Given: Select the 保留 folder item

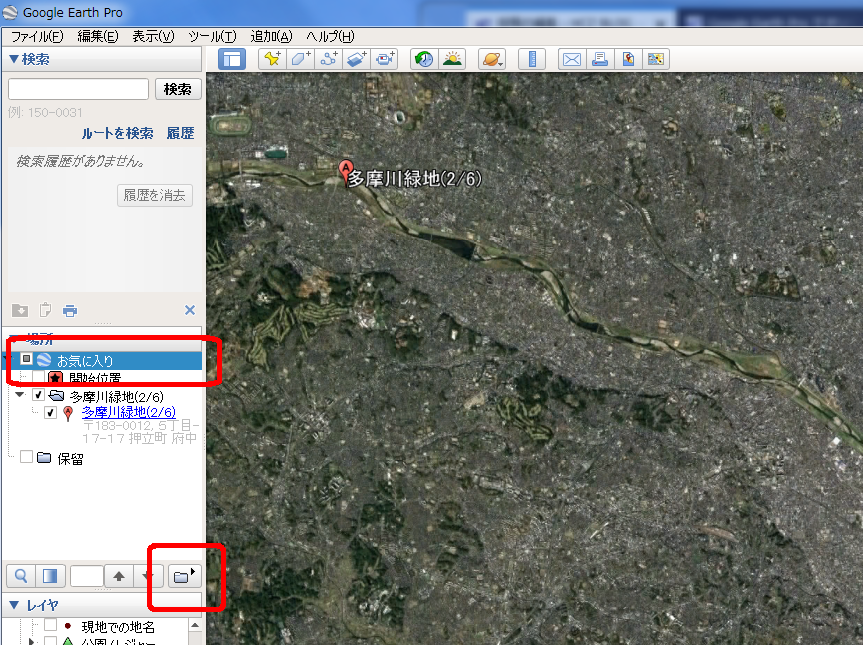Looking at the screenshot, I should point(70,458).
